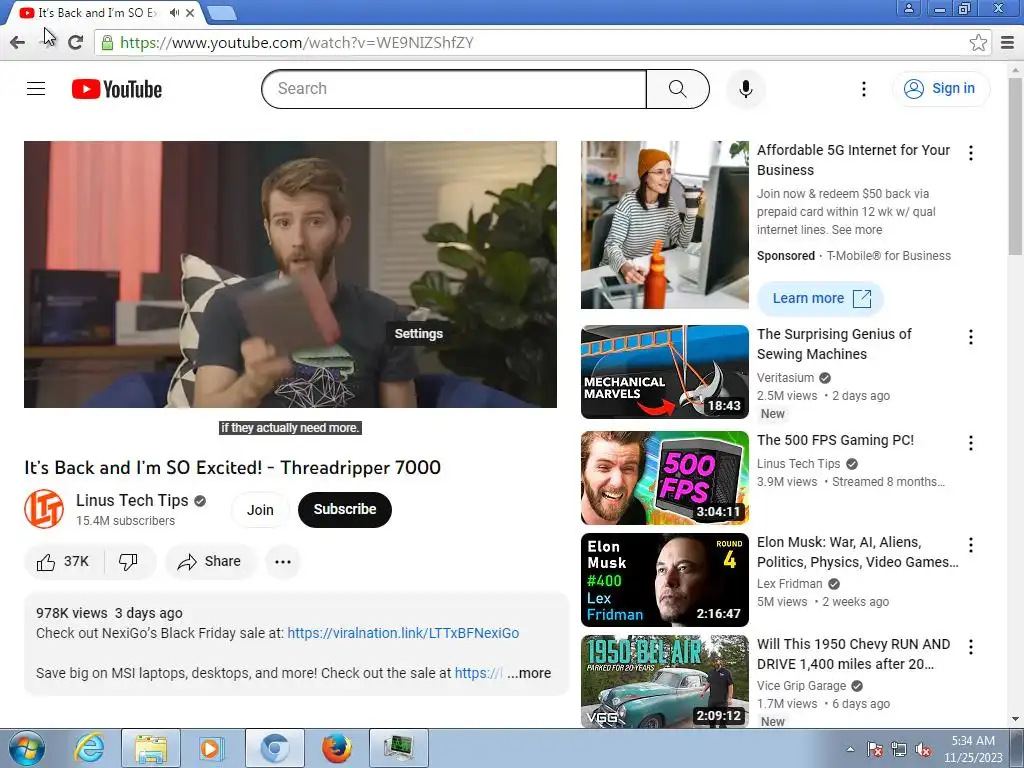The image size is (1024, 768).
Task: Open the Action Center flag icon
Action: (874, 750)
